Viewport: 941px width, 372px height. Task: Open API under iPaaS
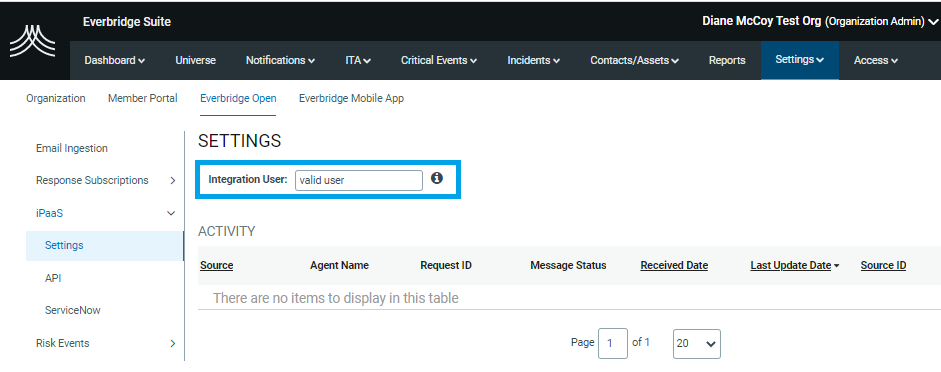(53, 278)
